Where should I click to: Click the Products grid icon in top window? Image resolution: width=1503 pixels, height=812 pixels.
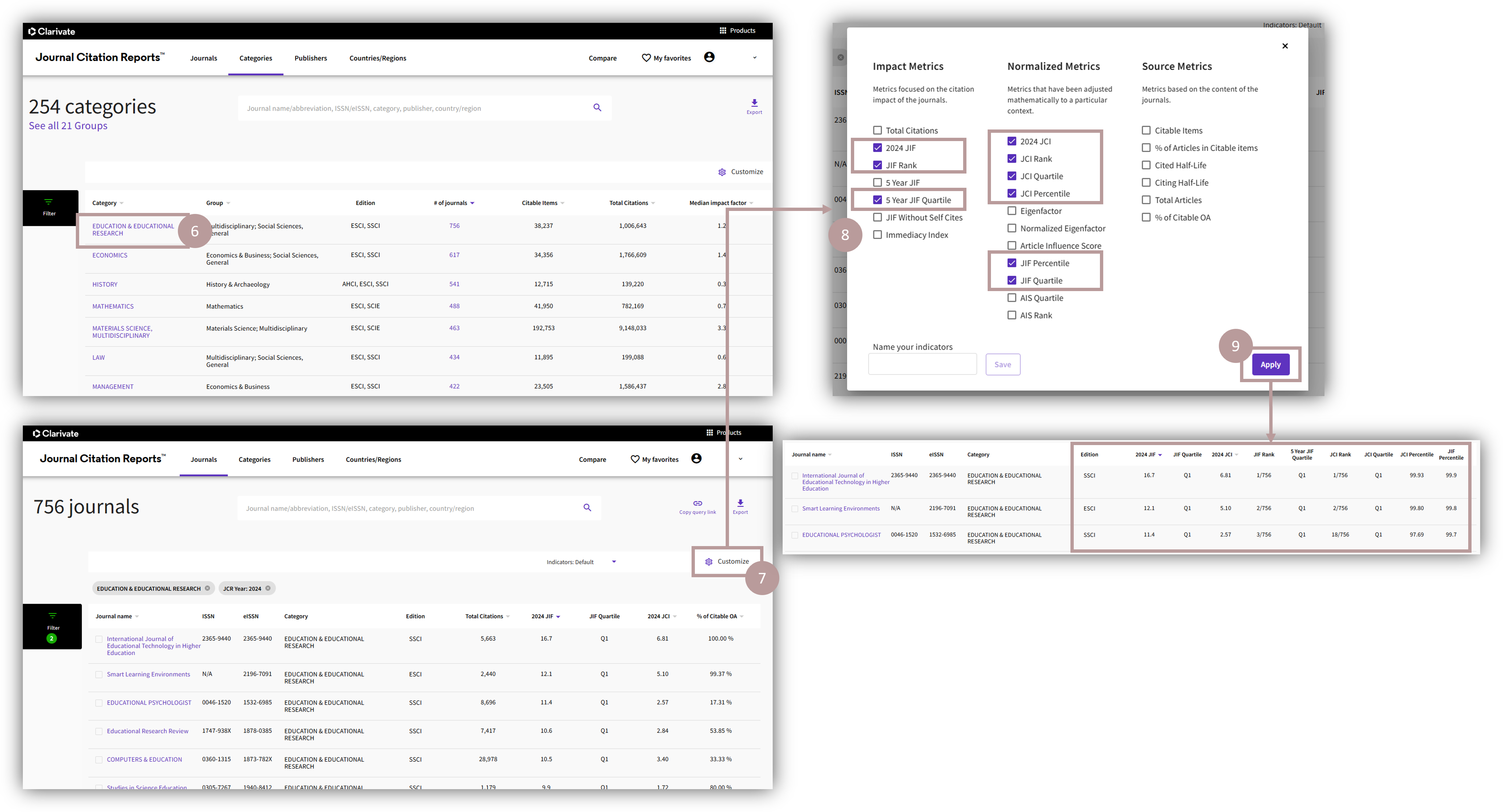click(x=722, y=30)
